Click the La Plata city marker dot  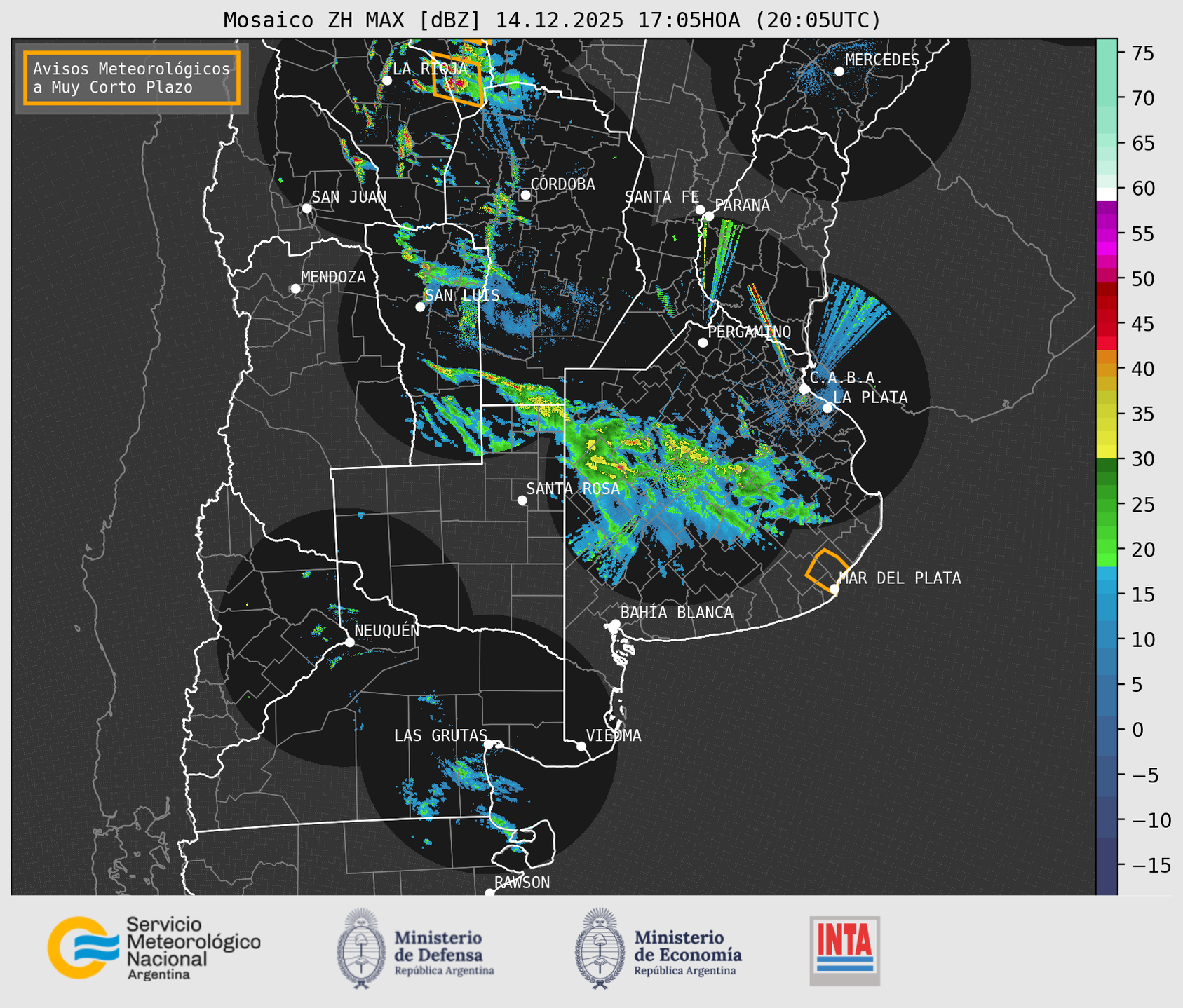click(x=827, y=408)
